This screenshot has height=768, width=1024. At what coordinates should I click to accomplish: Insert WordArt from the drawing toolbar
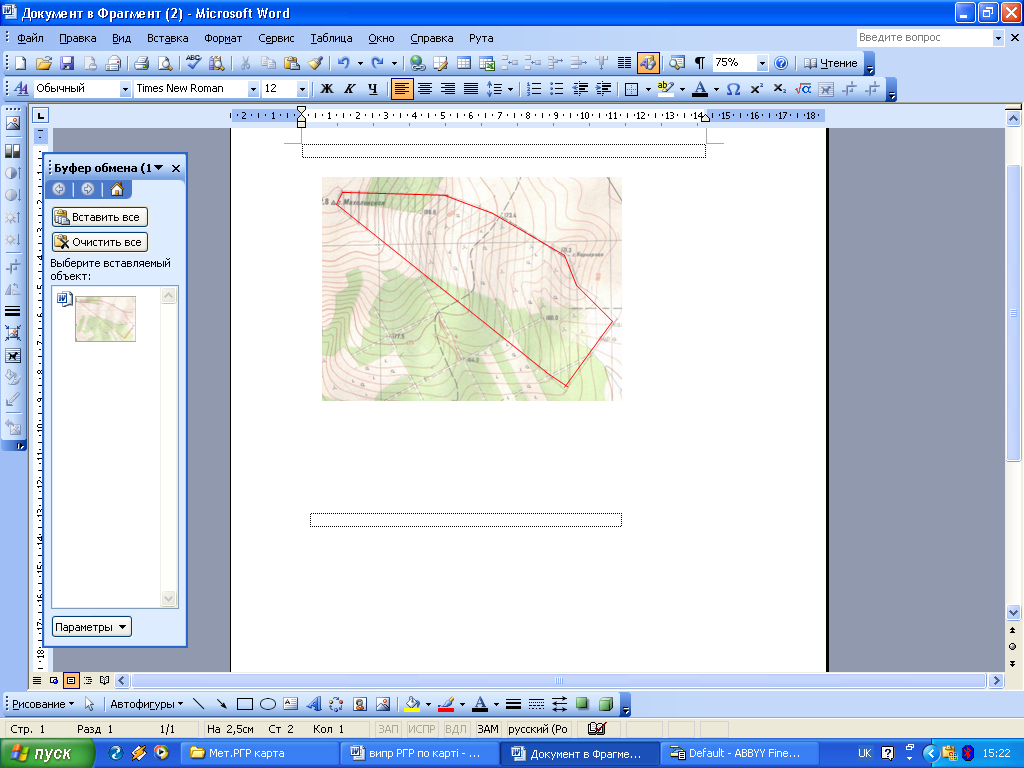pyautogui.click(x=313, y=704)
